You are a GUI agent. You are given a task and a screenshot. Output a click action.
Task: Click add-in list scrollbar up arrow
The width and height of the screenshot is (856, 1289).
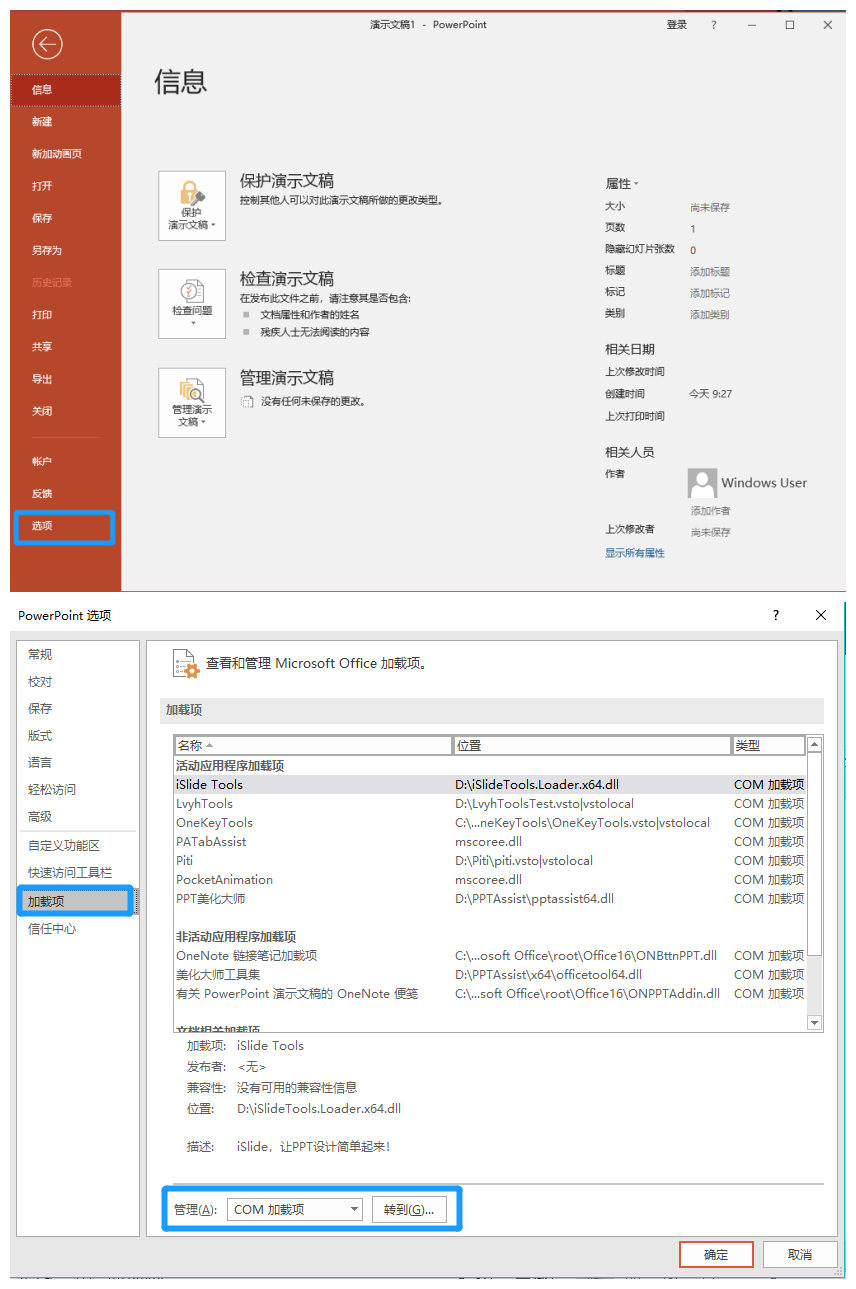(814, 745)
